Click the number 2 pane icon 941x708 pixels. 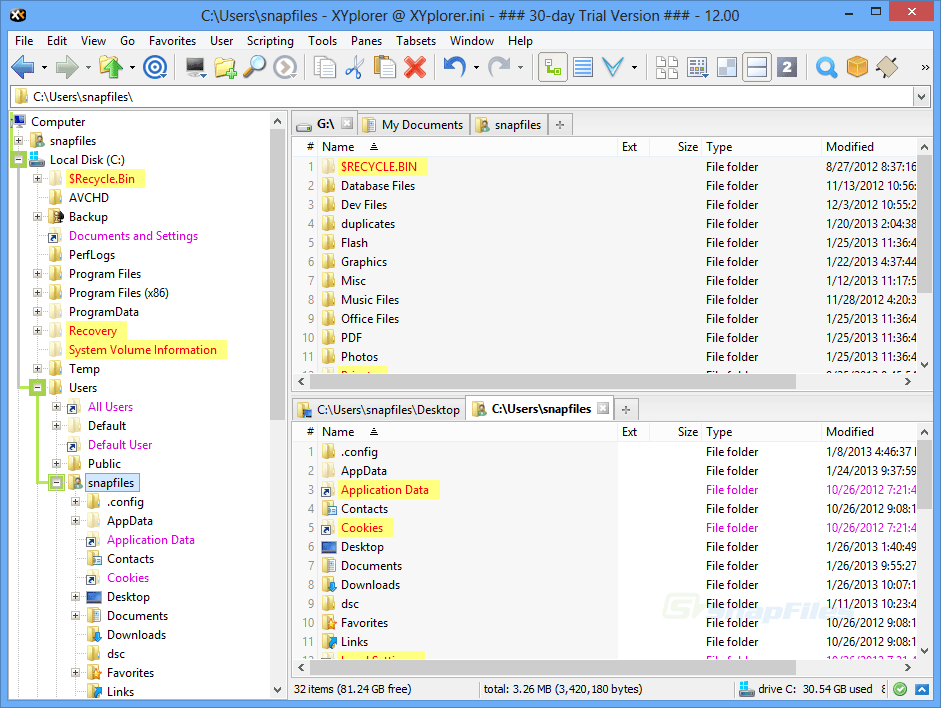[x=787, y=67]
